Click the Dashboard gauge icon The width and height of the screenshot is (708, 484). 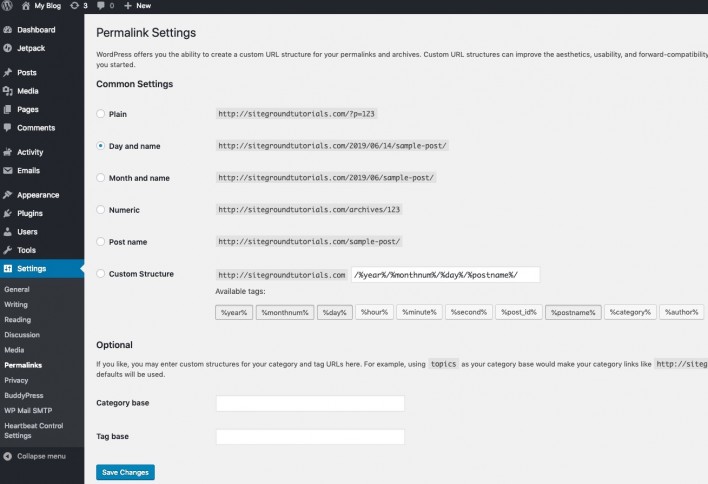(7, 30)
